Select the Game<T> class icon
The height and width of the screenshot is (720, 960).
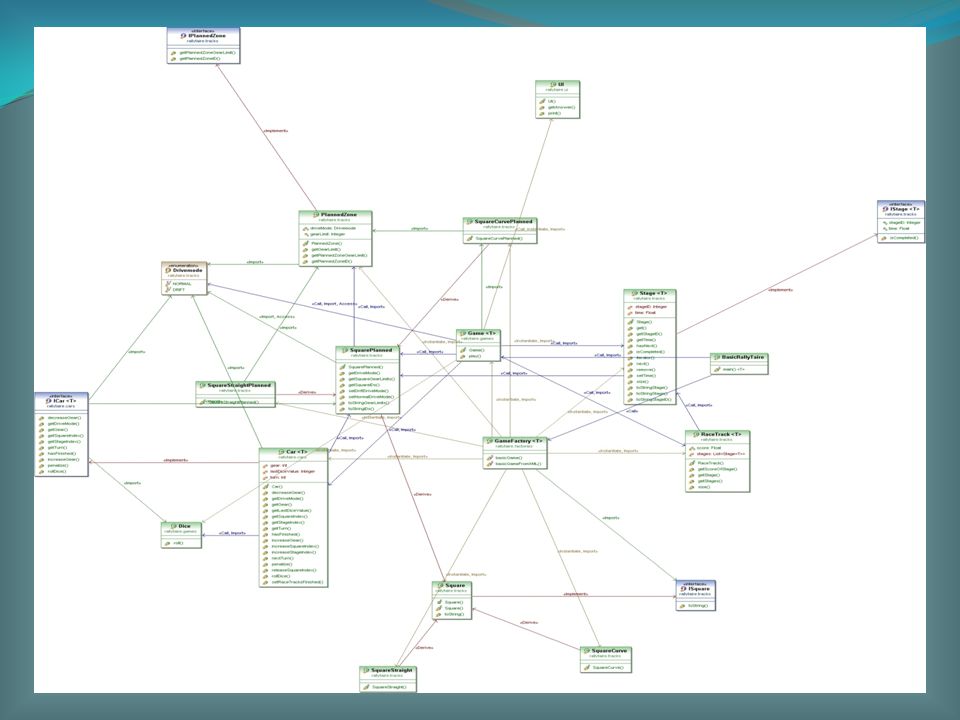pyautogui.click(x=463, y=334)
